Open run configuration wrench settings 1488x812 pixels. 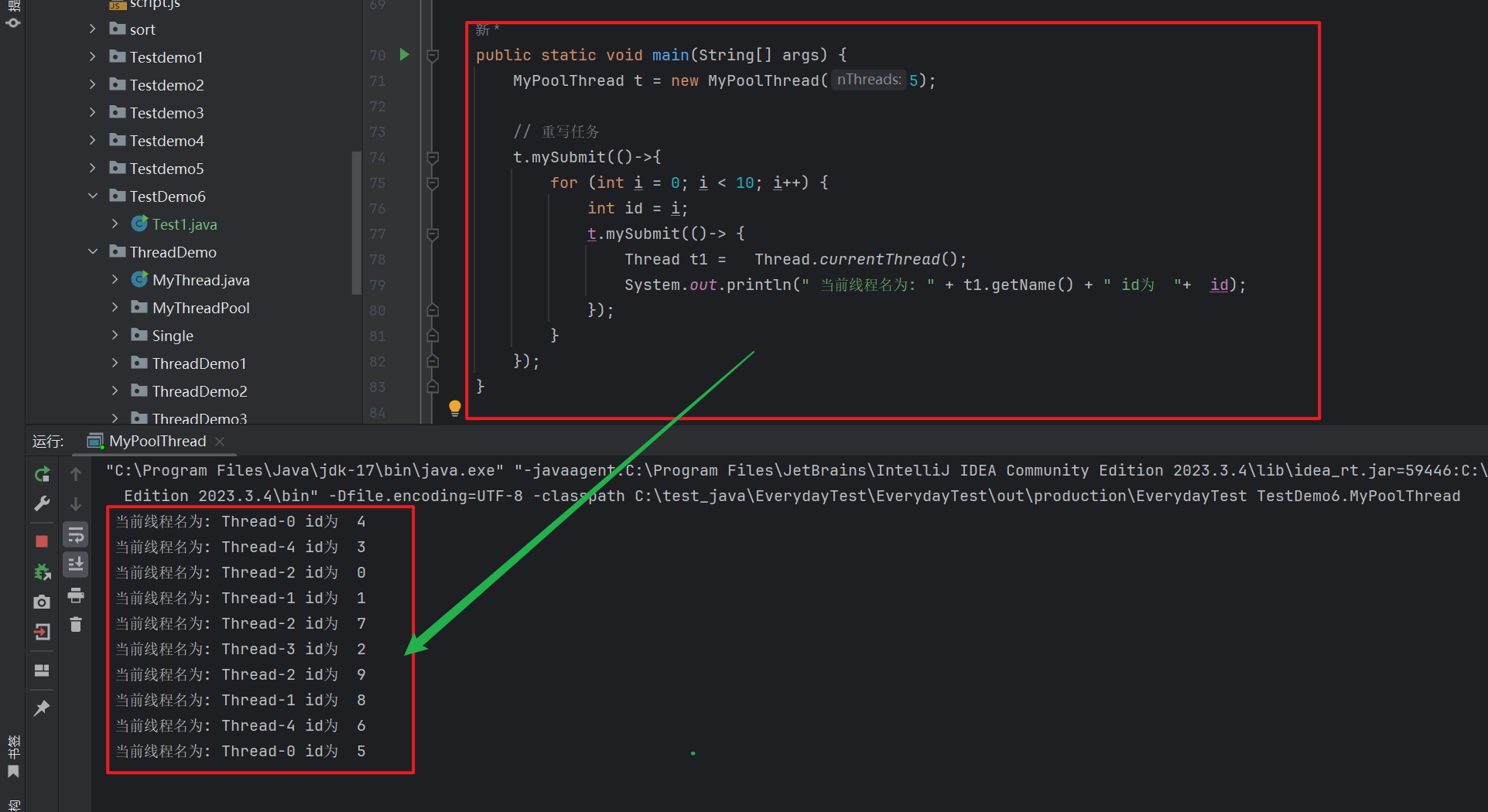pyautogui.click(x=43, y=504)
